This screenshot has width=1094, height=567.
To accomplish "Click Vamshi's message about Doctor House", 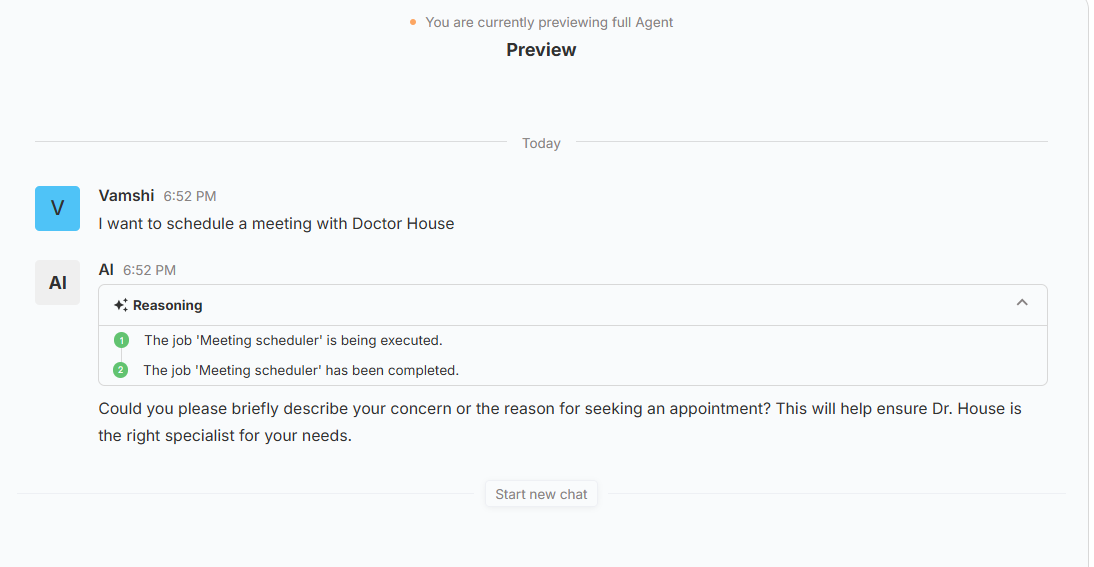I will pos(276,224).
